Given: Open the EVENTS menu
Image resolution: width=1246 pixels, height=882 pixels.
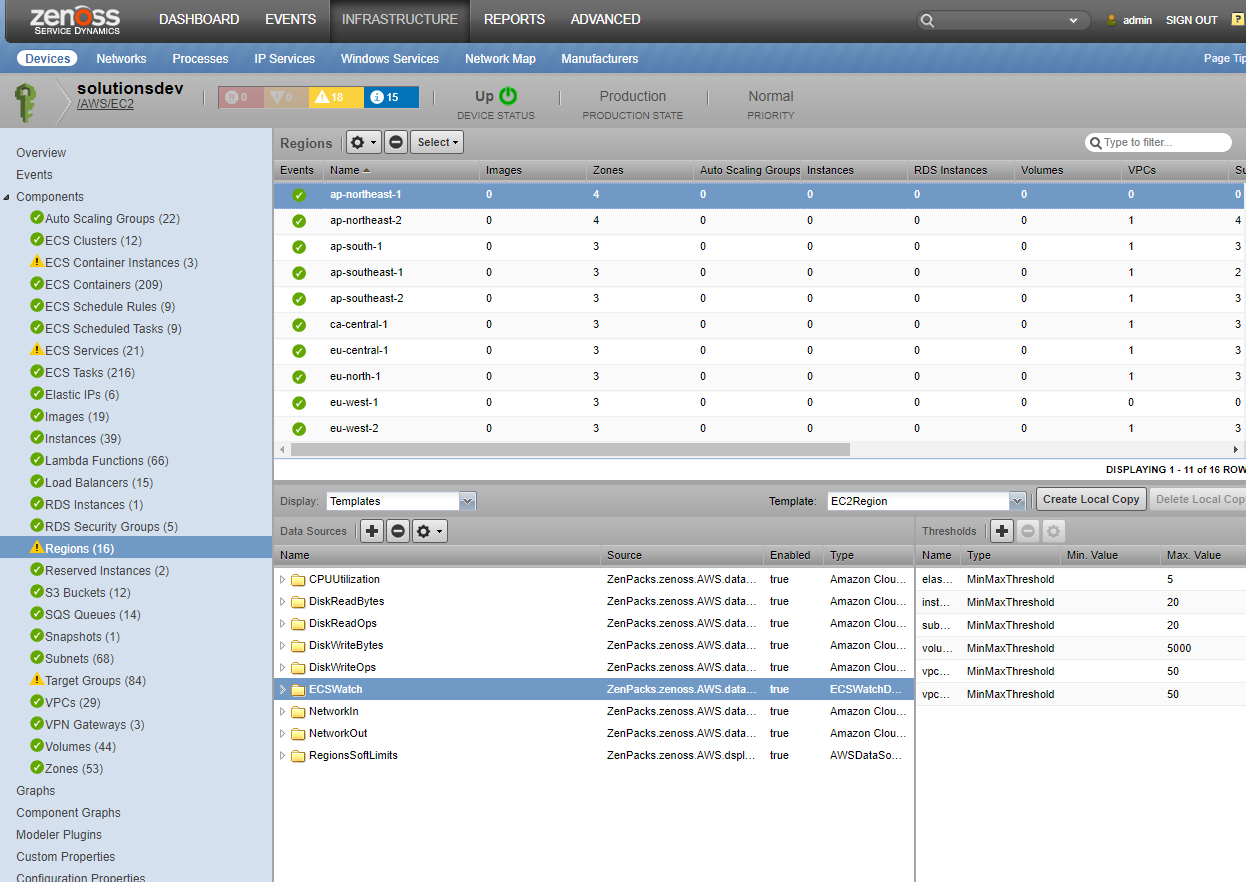Looking at the screenshot, I should (291, 19).
